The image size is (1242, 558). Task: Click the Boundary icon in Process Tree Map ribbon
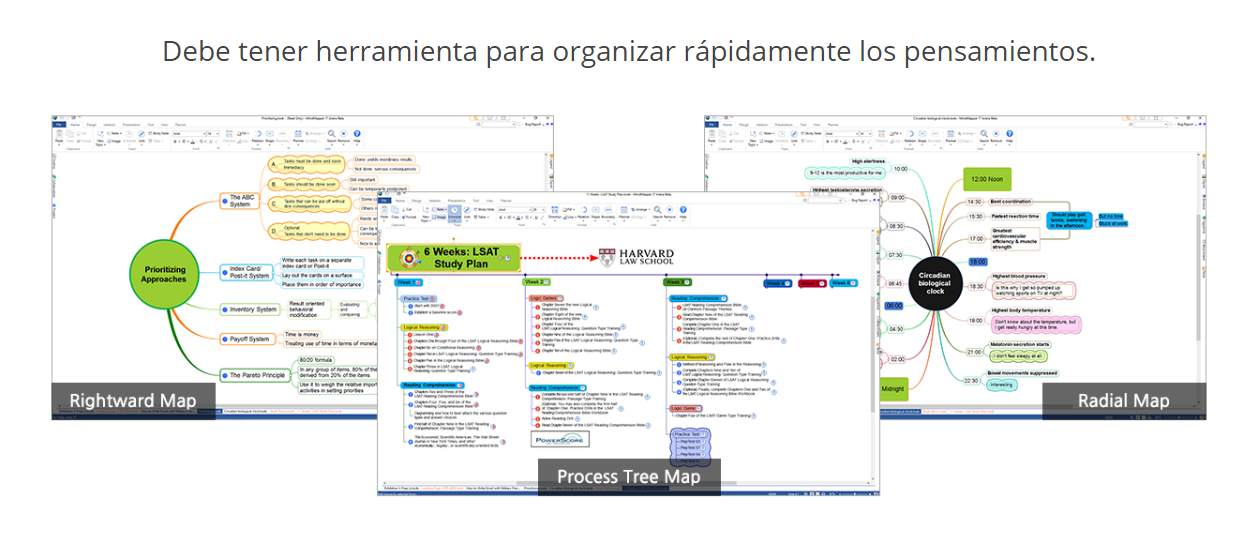[x=608, y=210]
